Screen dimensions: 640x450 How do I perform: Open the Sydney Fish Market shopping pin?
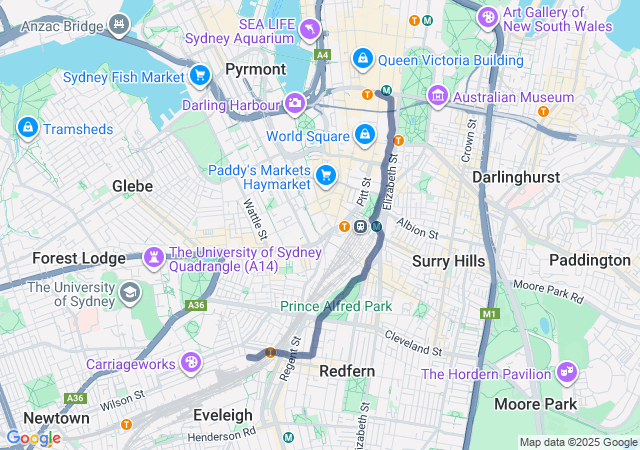point(200,76)
